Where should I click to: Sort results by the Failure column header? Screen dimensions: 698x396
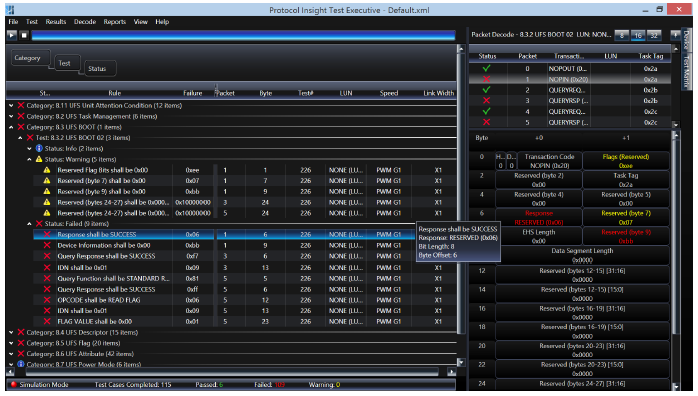click(x=193, y=93)
